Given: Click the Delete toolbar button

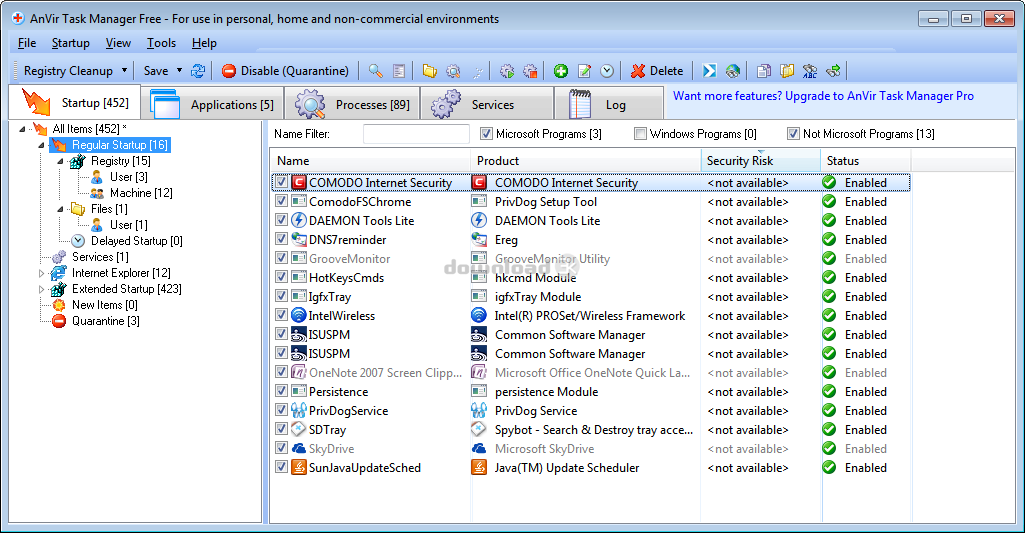Looking at the screenshot, I should [657, 71].
